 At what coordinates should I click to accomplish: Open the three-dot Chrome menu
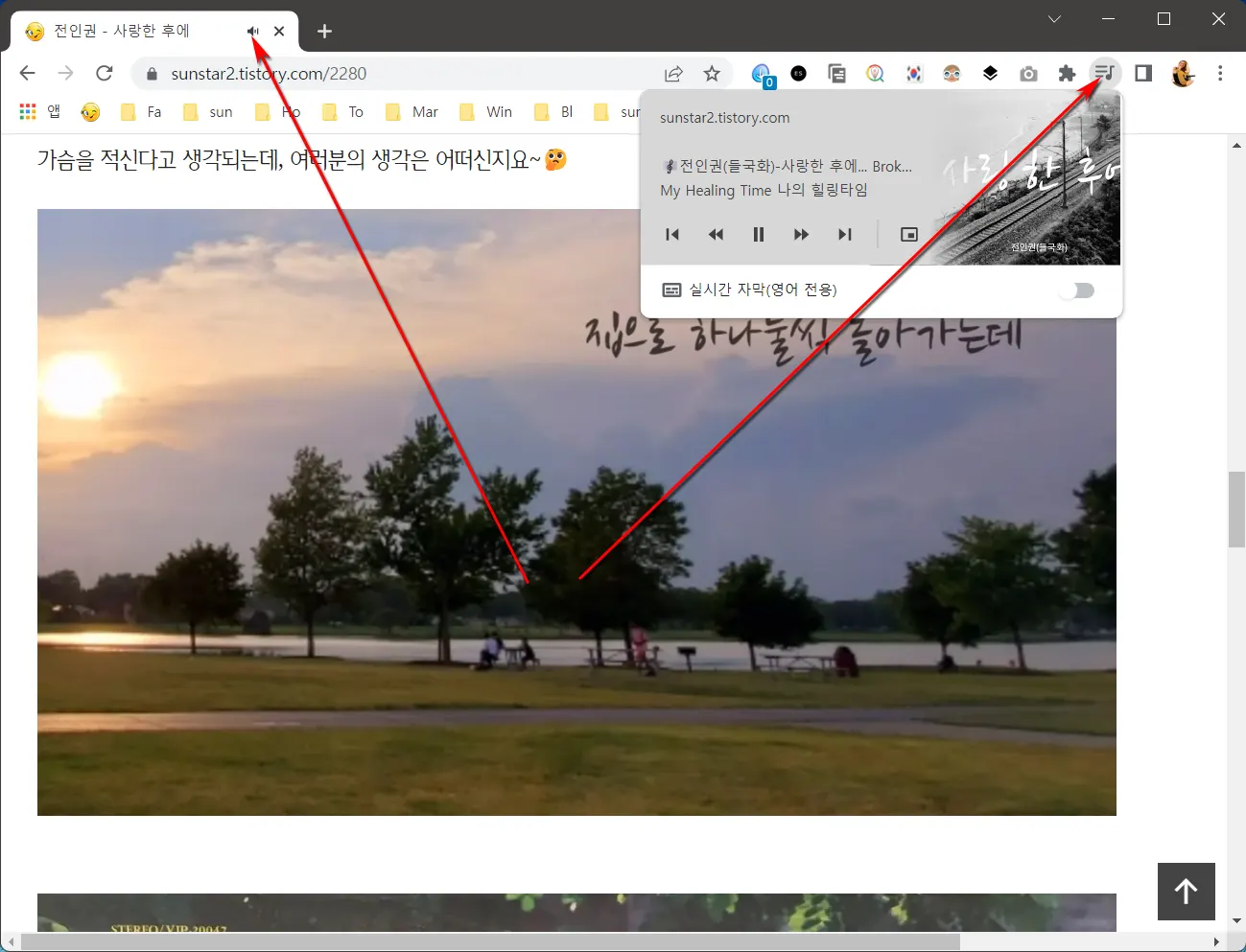[x=1220, y=73]
